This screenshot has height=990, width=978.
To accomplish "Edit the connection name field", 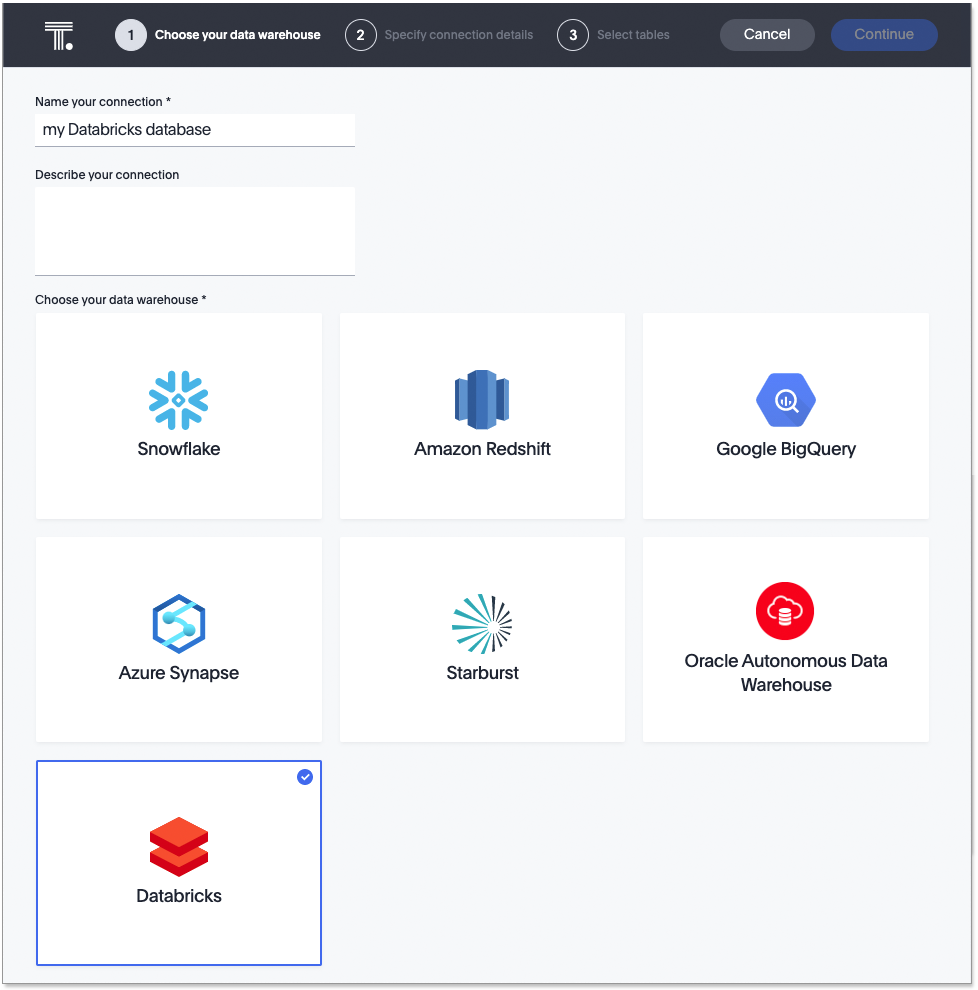I will 194,129.
